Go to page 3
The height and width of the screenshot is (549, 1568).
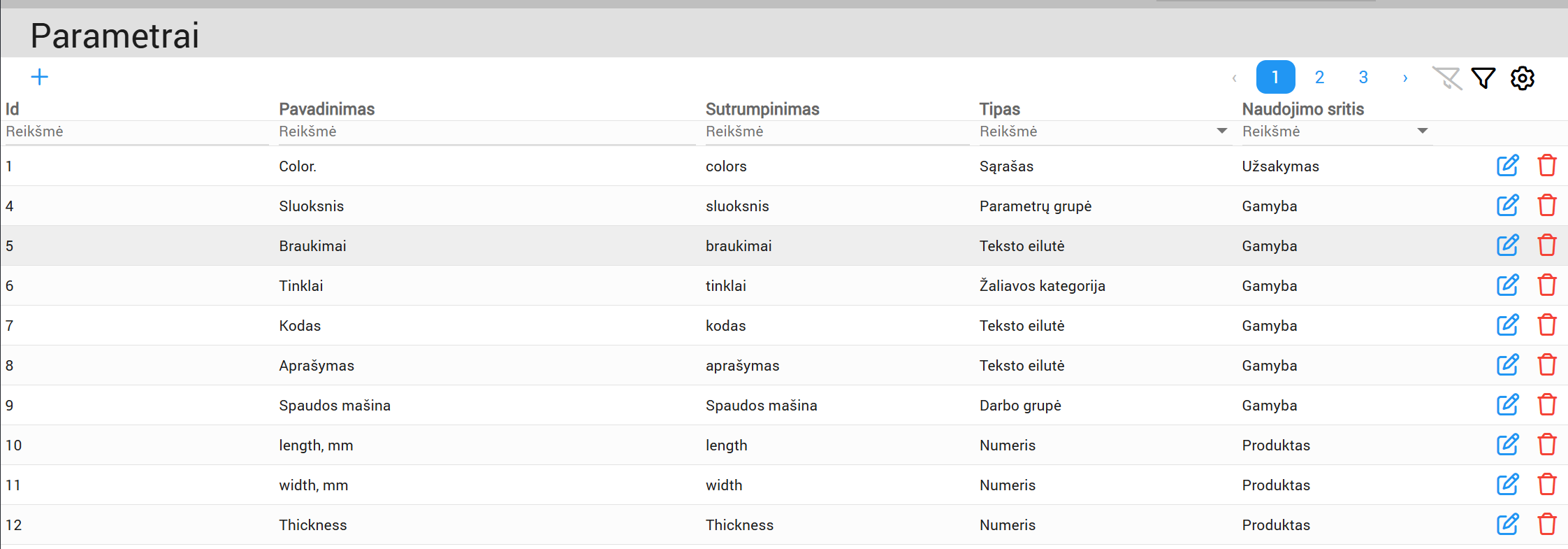pyautogui.click(x=1363, y=78)
